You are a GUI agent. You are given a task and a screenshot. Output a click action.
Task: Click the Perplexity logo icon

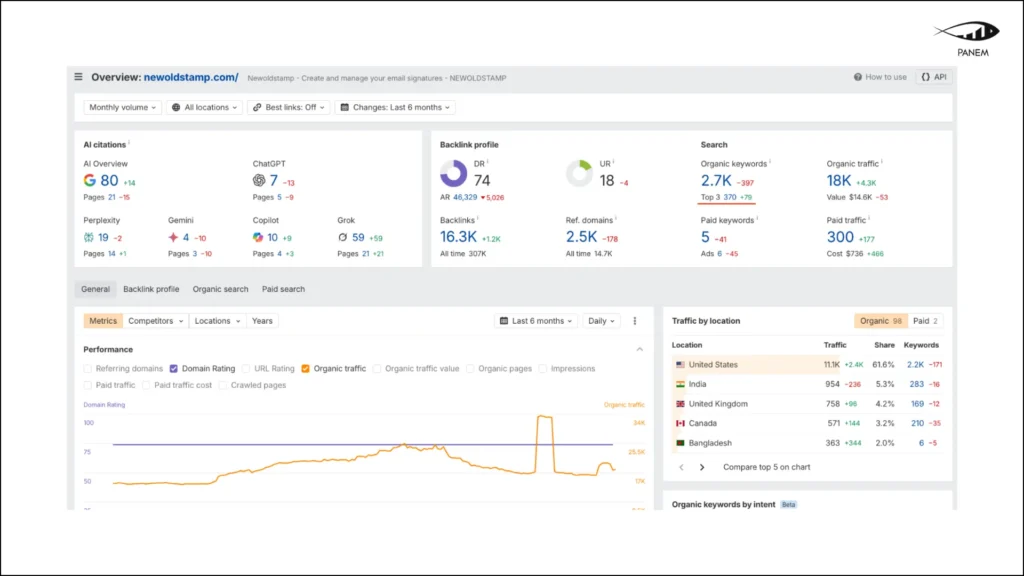tap(89, 238)
